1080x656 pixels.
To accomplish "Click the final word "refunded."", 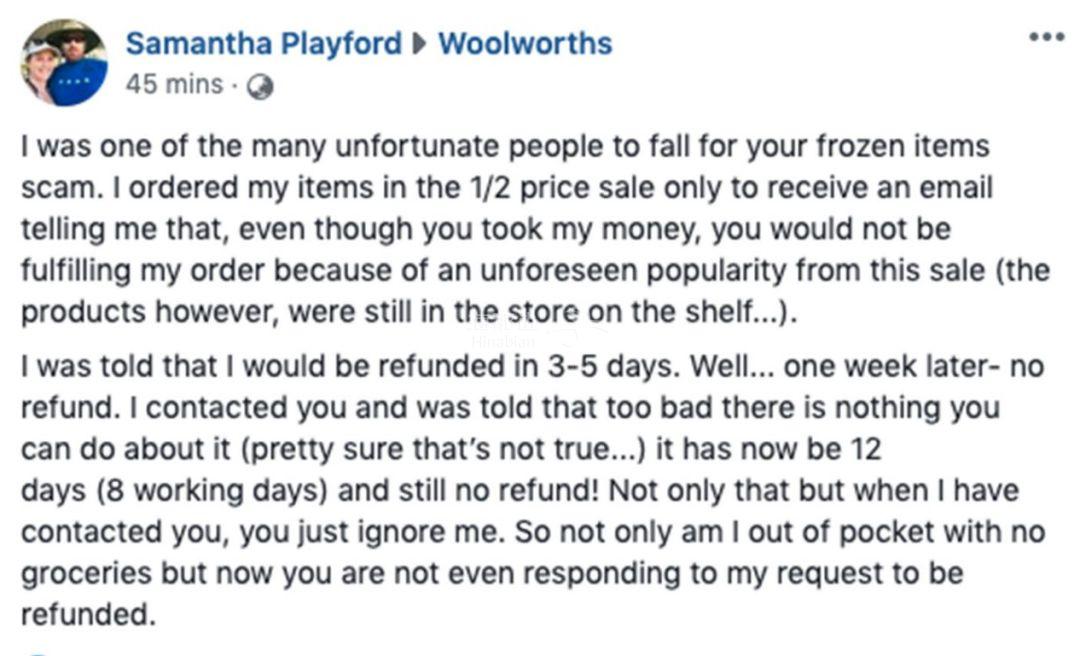I will click(x=88, y=614).
